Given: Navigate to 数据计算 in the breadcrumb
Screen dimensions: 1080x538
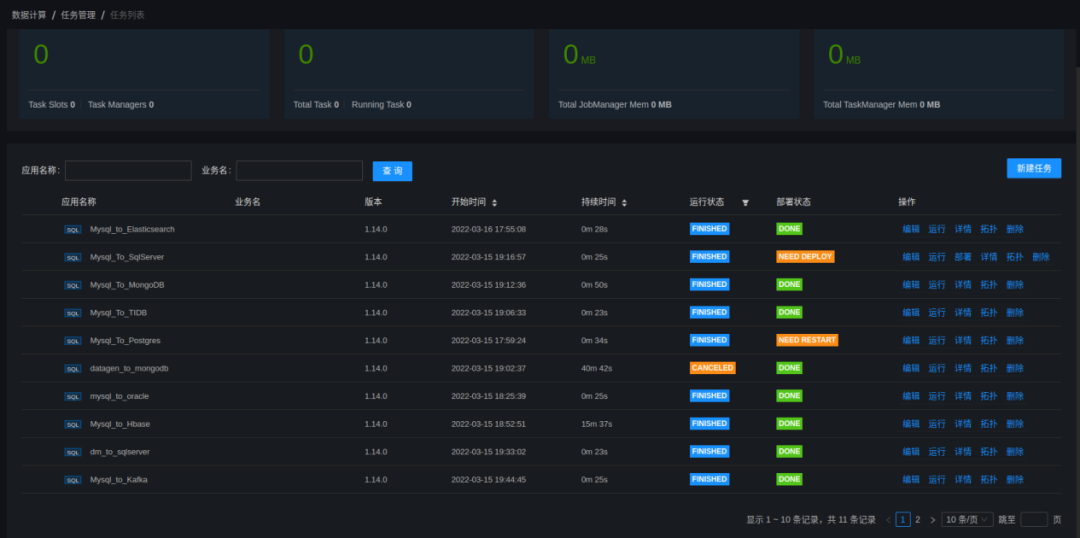Looking at the screenshot, I should (29, 15).
